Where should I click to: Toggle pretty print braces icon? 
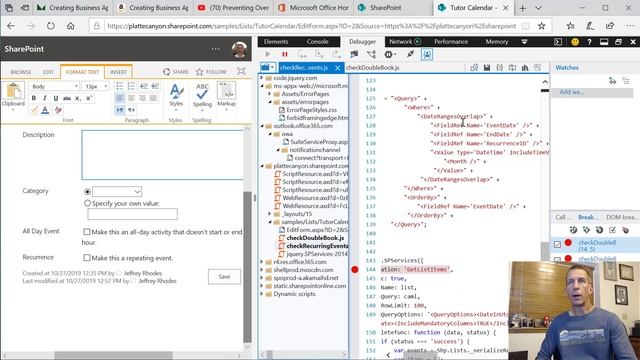pyautogui.click(x=499, y=68)
